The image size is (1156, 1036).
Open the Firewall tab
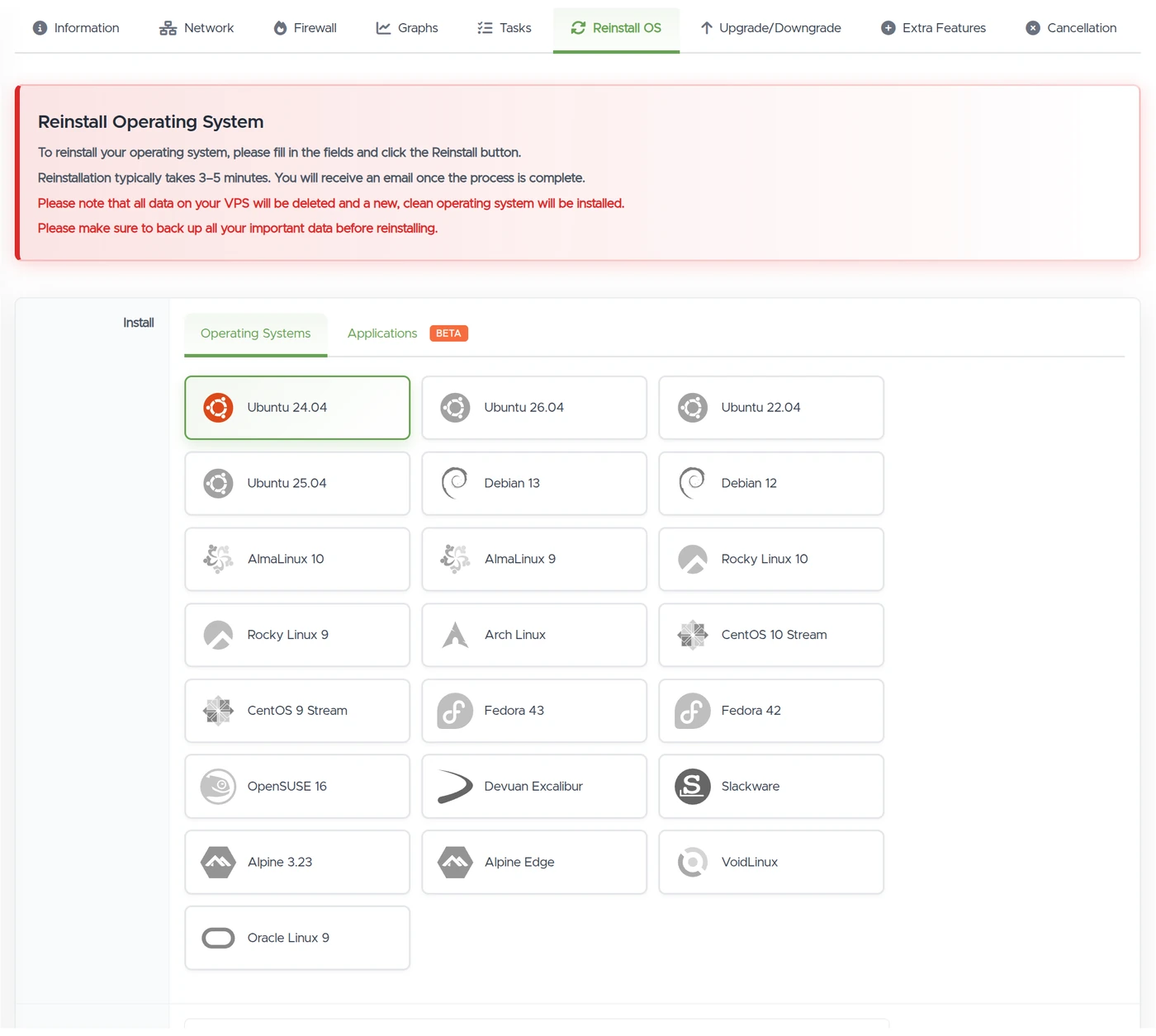(305, 28)
